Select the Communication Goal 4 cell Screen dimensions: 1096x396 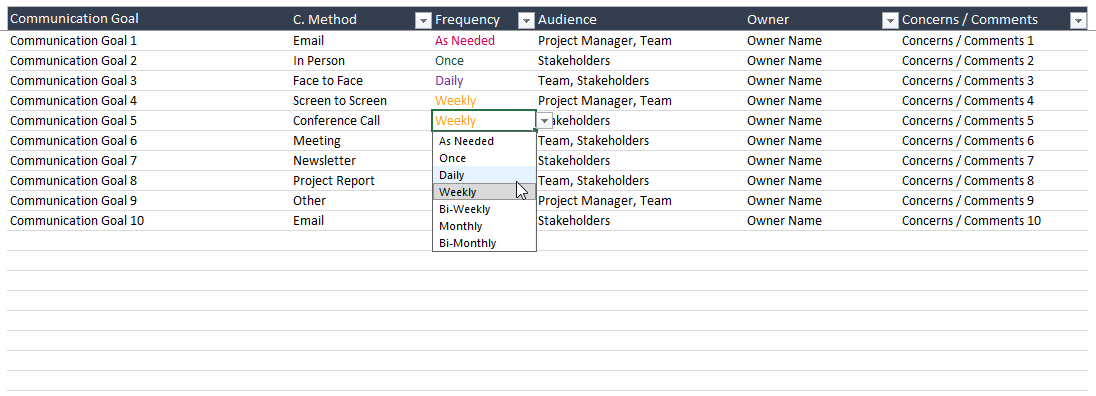[149, 101]
